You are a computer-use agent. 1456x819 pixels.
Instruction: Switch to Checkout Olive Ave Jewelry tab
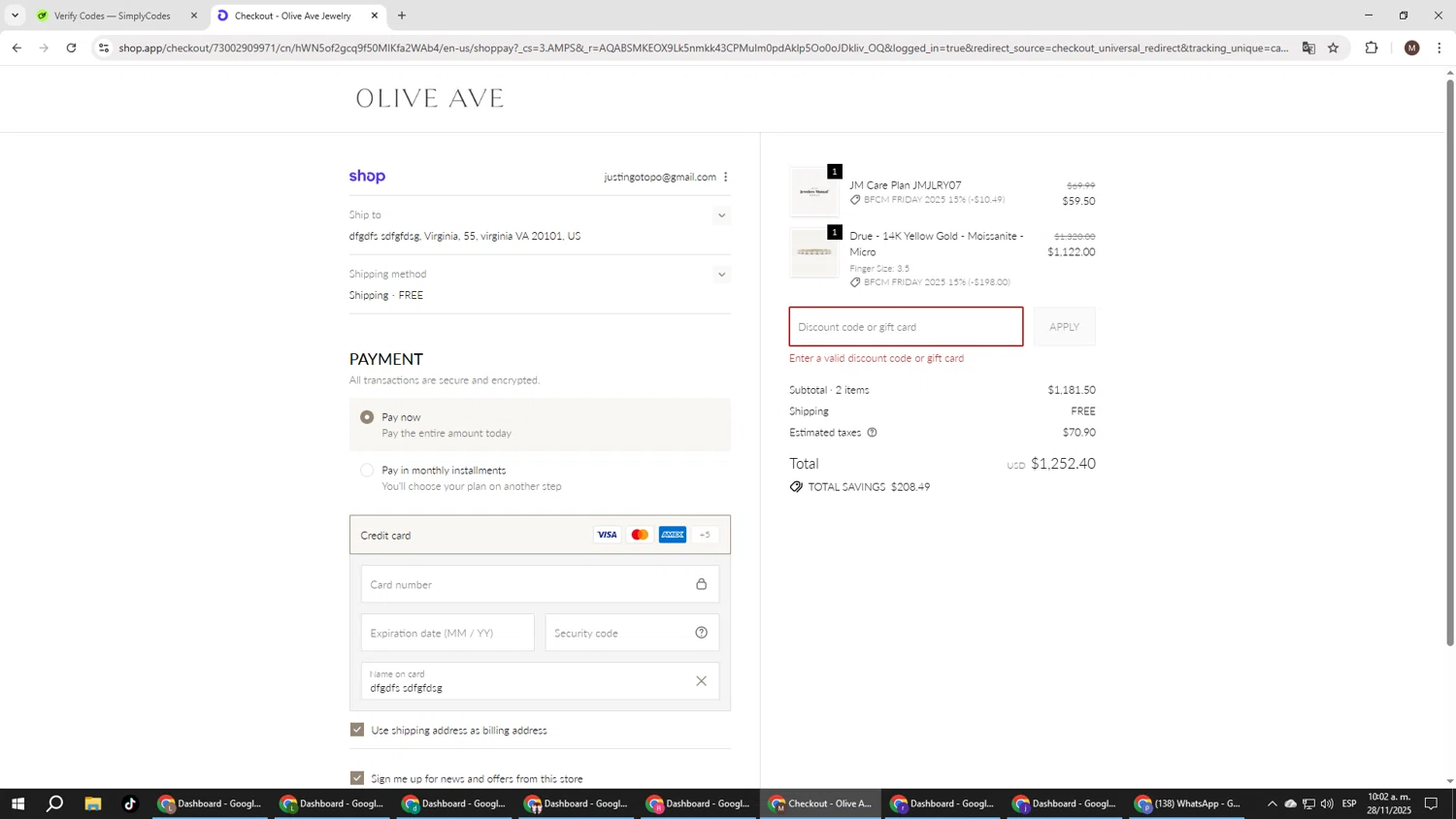293,16
